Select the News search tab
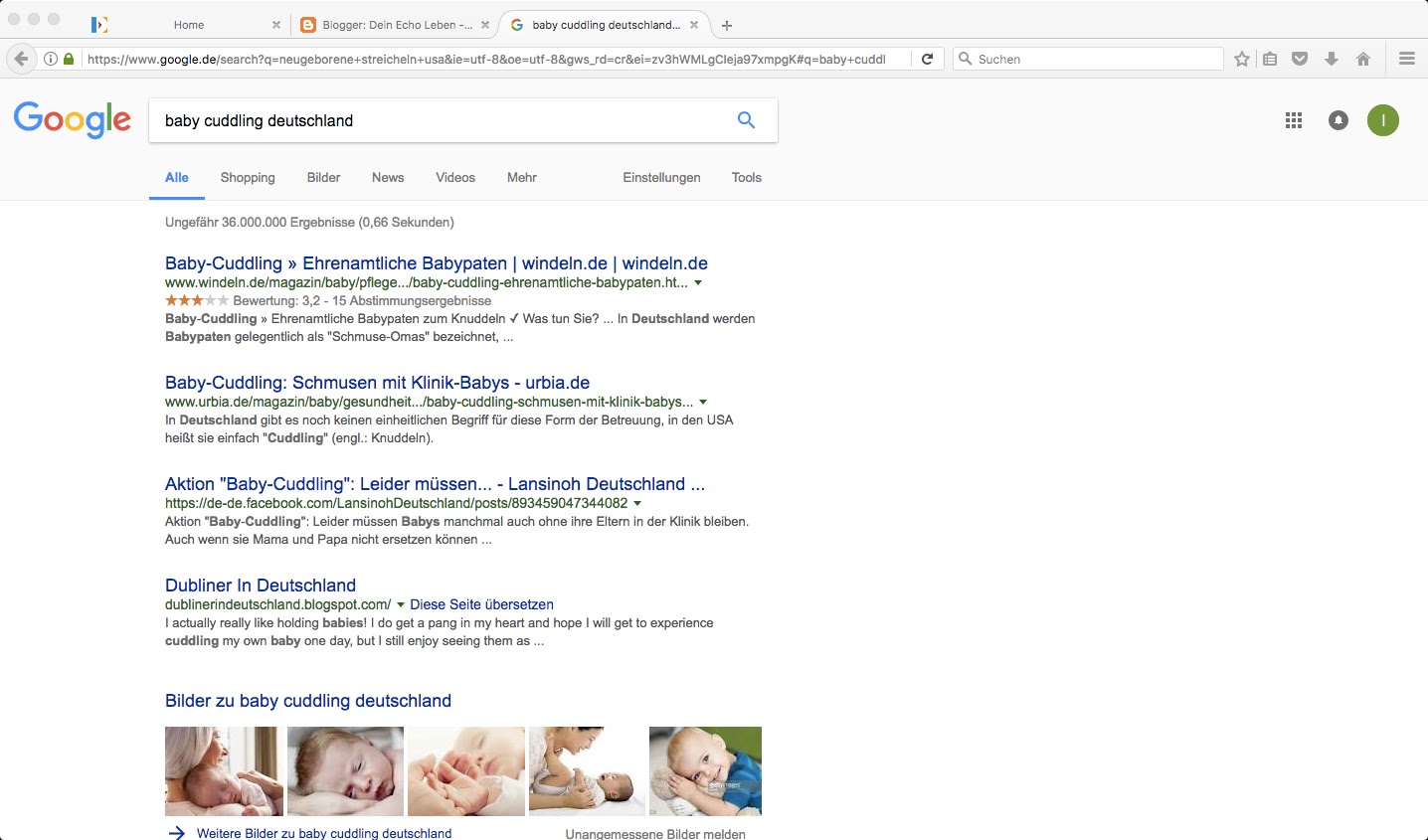The image size is (1428, 840). coord(388,177)
